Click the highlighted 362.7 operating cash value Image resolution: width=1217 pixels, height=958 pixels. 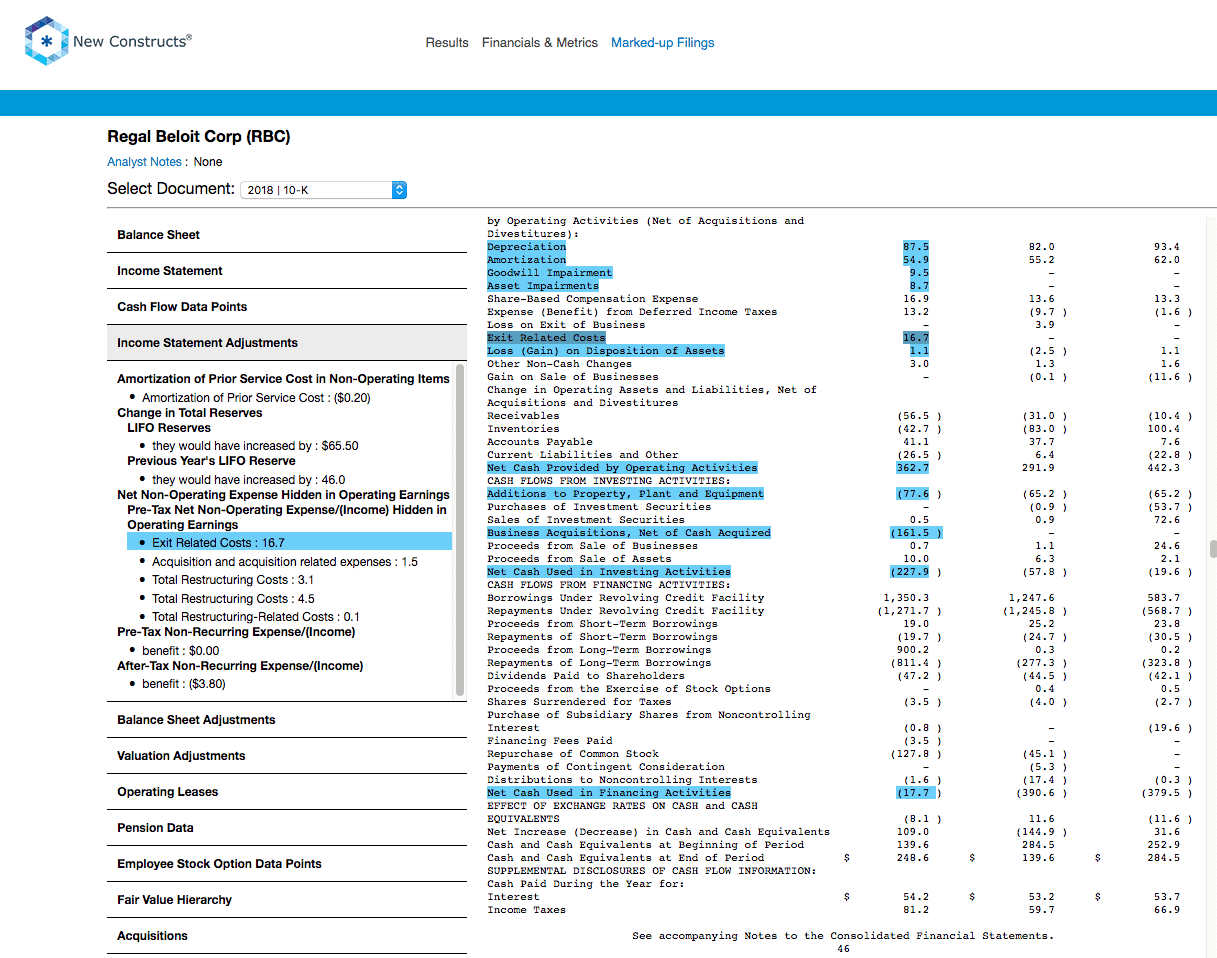pyautogui.click(x=913, y=468)
